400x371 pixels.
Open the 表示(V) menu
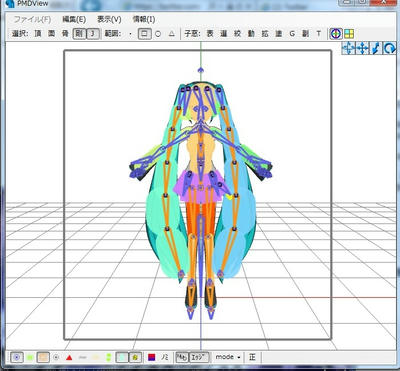[109, 19]
